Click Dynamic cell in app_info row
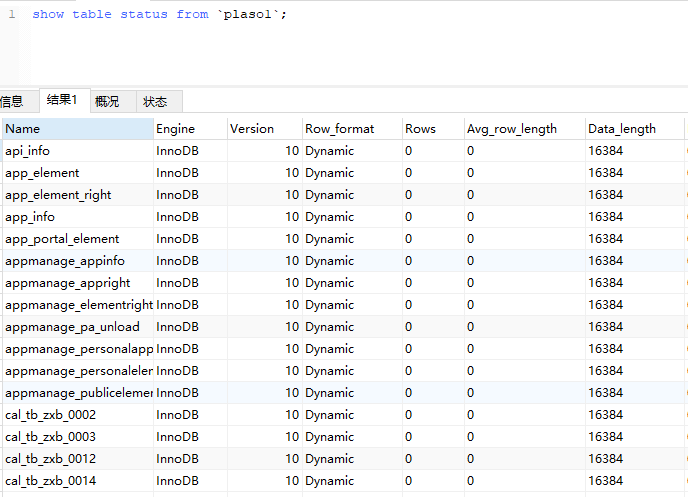This screenshot has width=688, height=497. [352, 217]
